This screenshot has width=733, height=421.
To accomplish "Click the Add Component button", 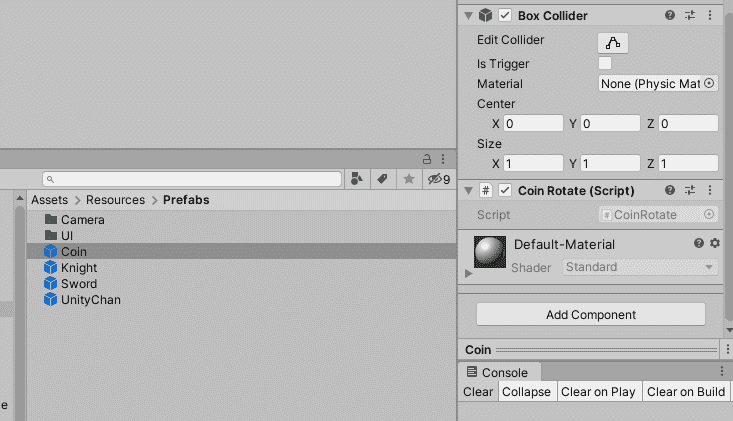I will [x=591, y=314].
